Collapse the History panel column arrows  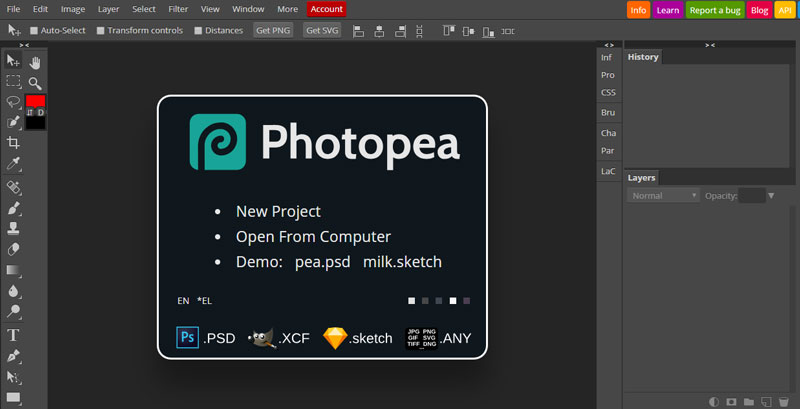(710, 45)
